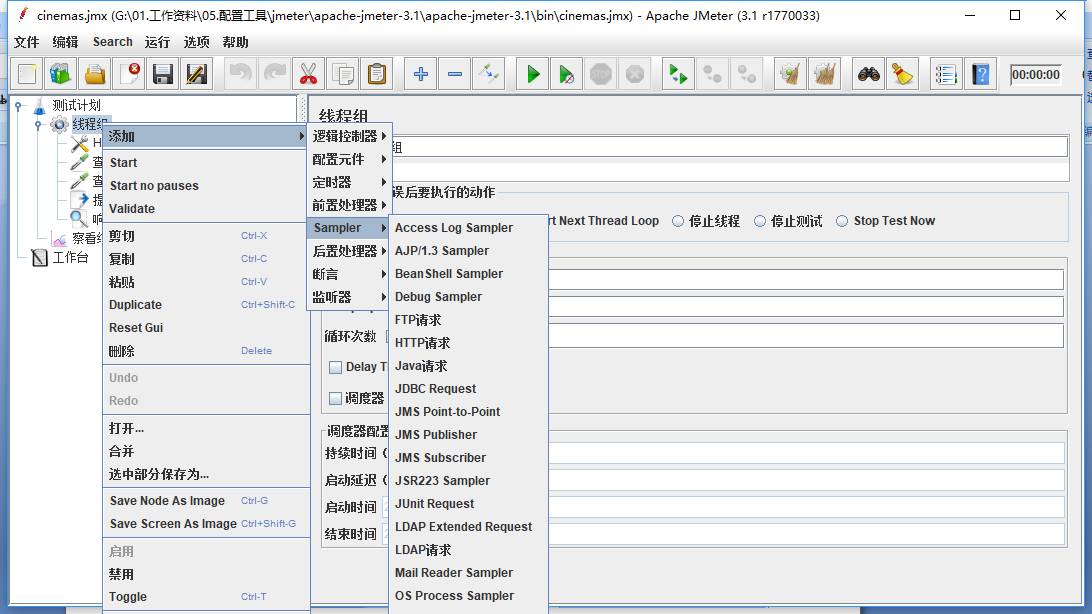Click the Close test plan icon
The height and width of the screenshot is (614, 1092).
tap(129, 74)
